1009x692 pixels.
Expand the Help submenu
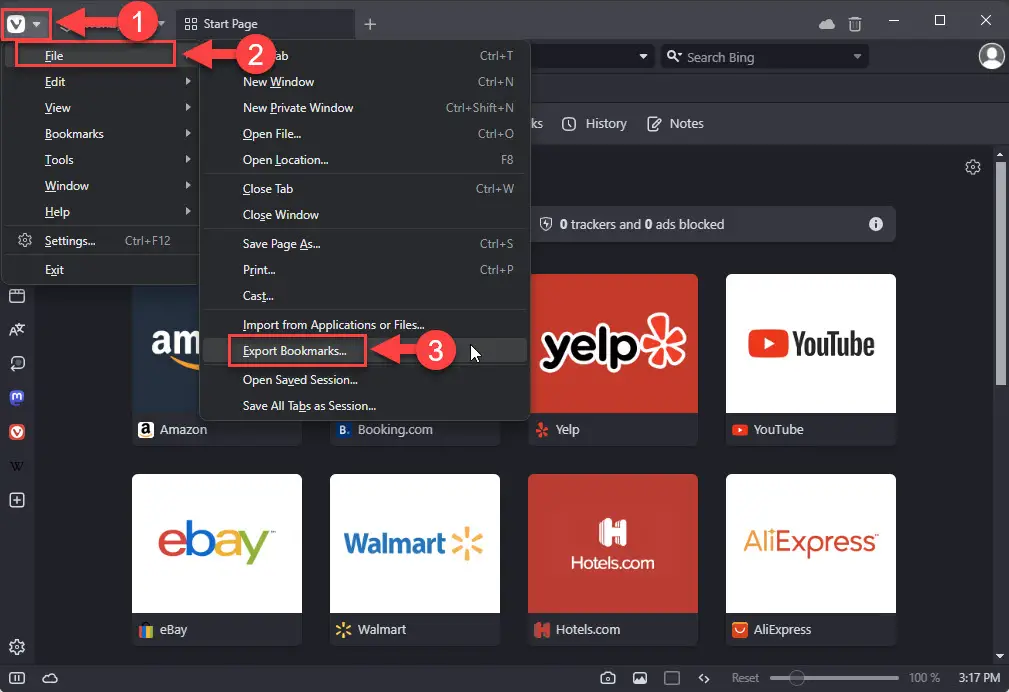point(100,212)
